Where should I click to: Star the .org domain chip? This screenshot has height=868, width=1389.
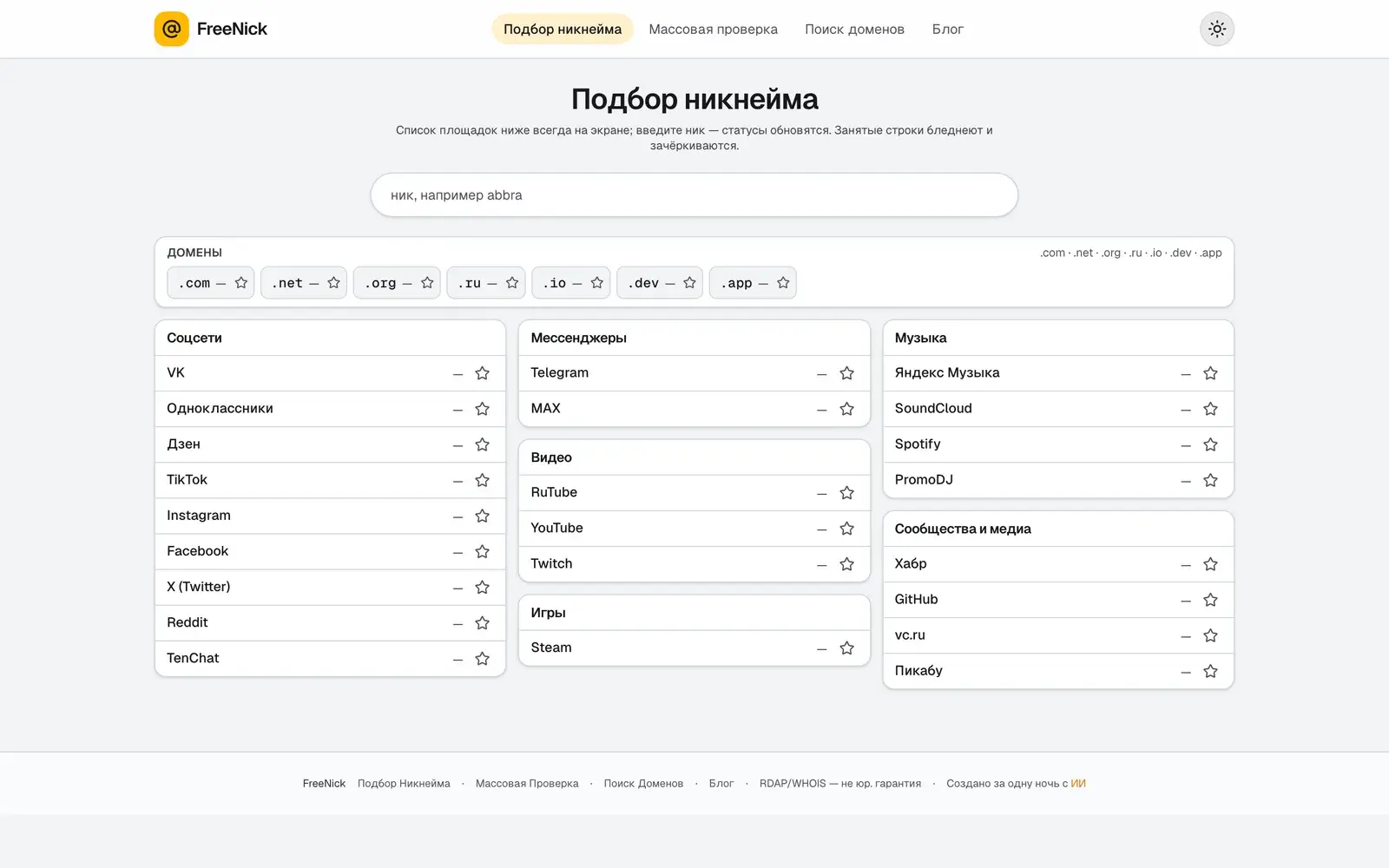coord(427,283)
